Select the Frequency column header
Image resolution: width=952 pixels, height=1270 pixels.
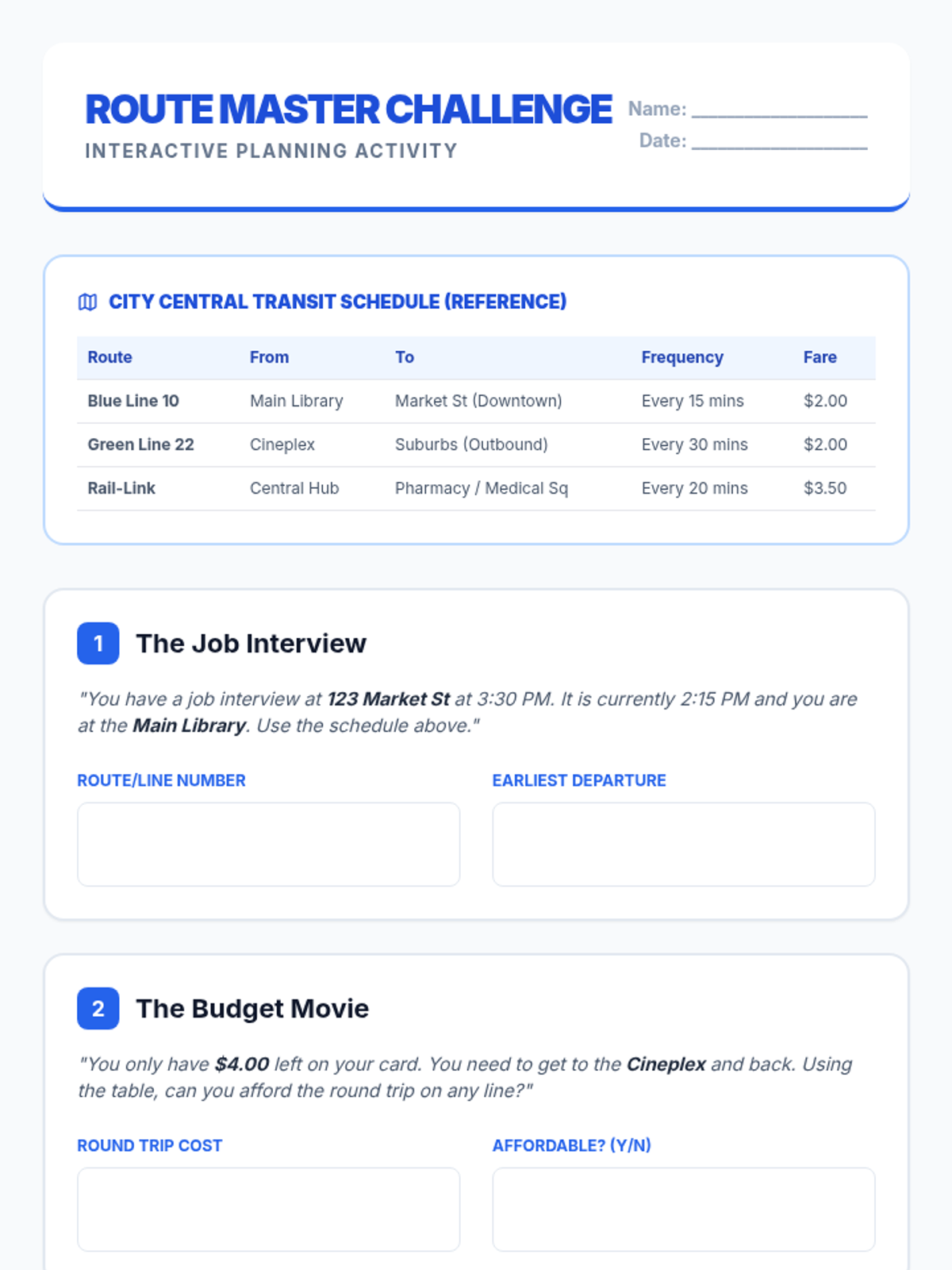[682, 357]
